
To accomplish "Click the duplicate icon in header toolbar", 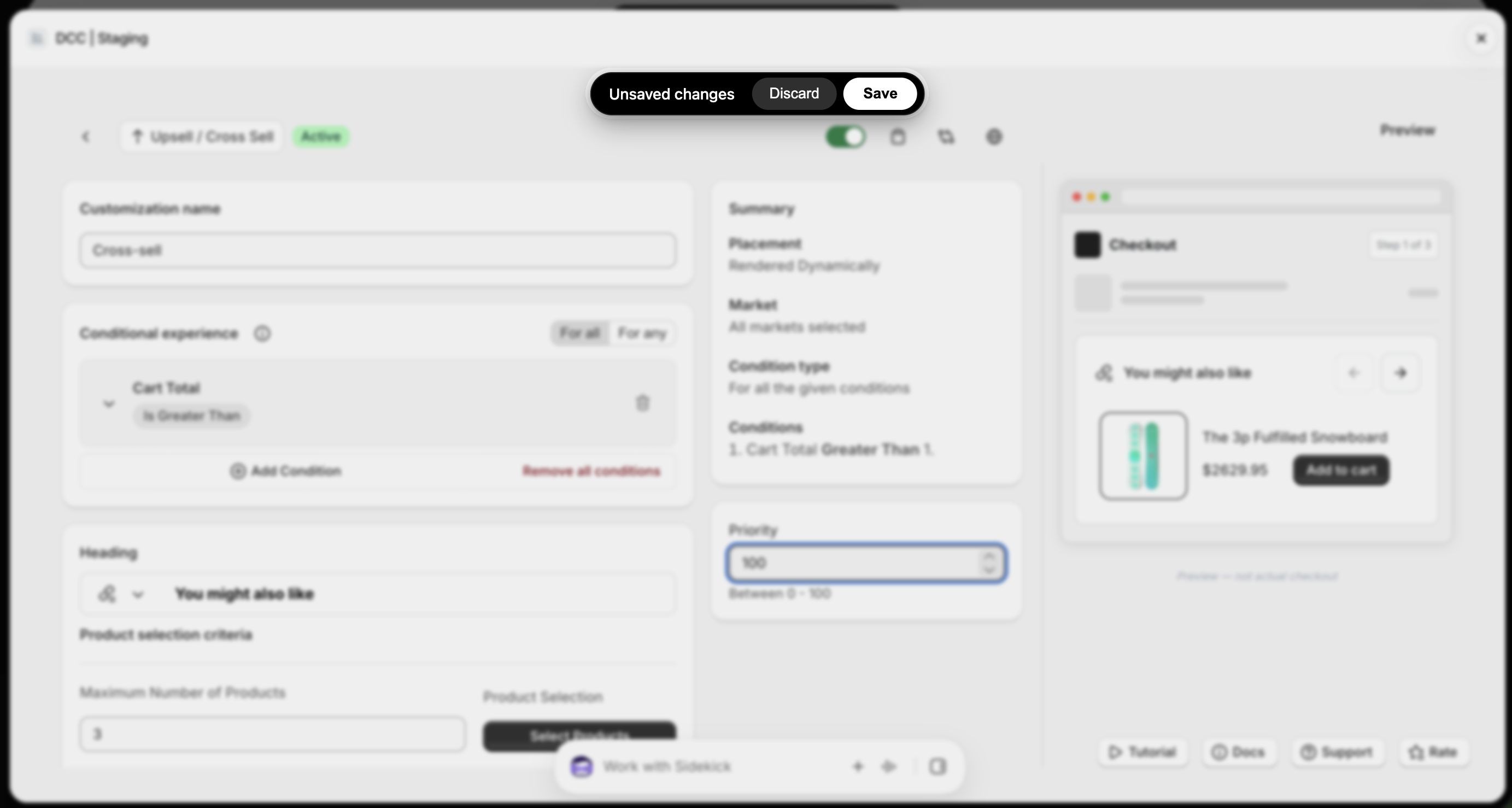I will click(946, 137).
